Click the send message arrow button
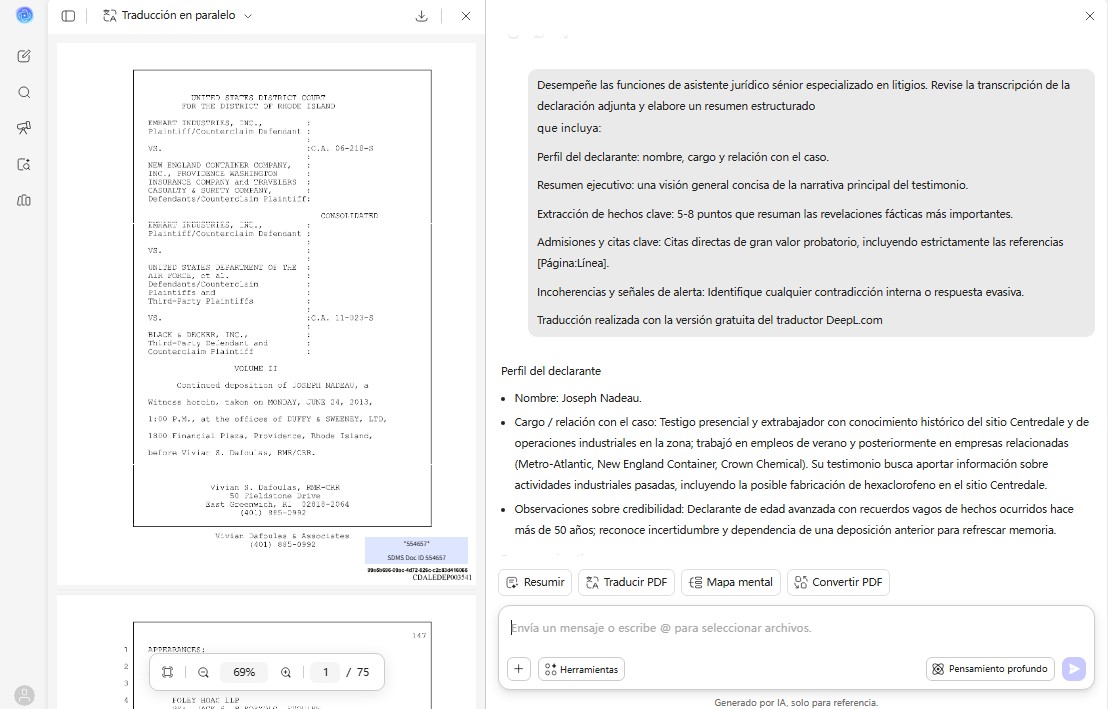The width and height of the screenshot is (1108, 709). click(x=1073, y=669)
